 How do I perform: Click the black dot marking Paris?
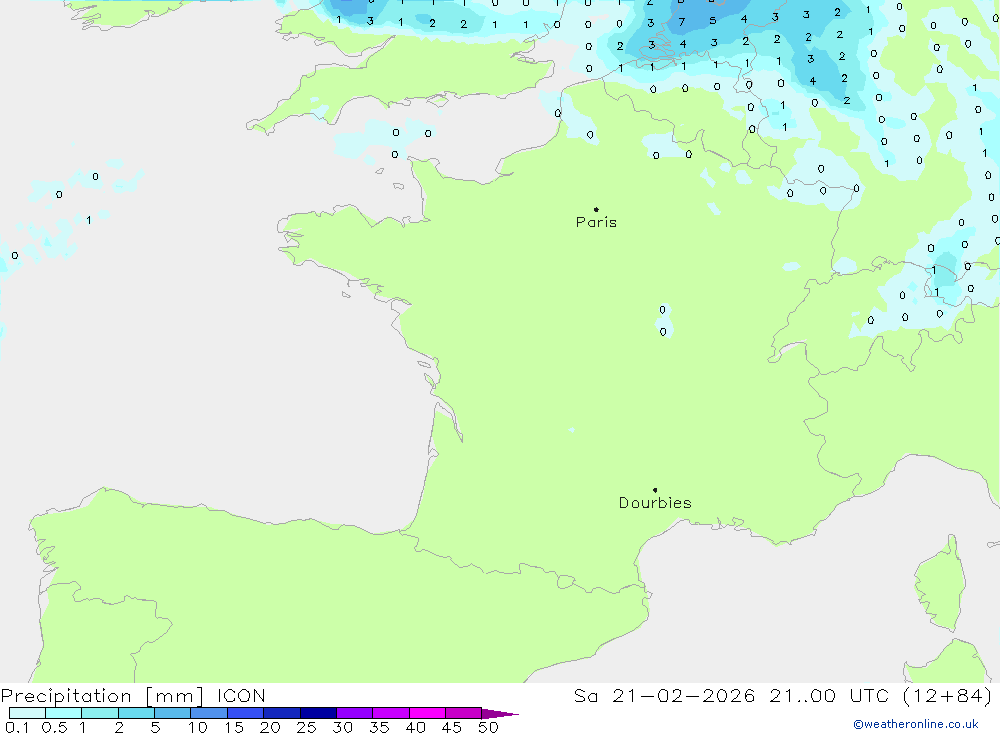pyautogui.click(x=596, y=209)
